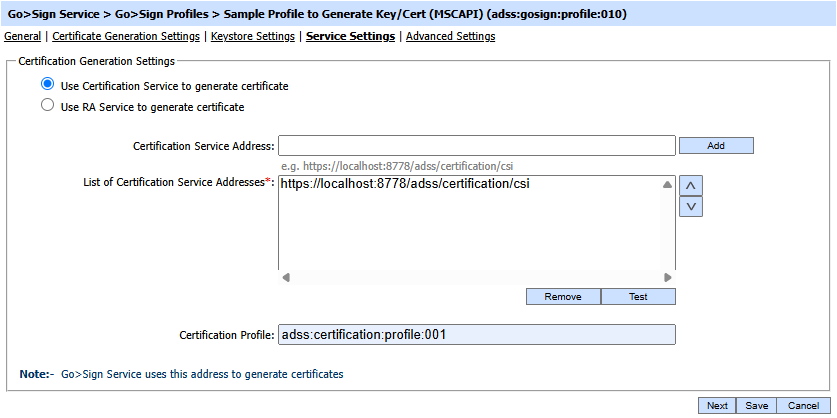Save the profile settings
837x418 pixels.
[x=756, y=406]
